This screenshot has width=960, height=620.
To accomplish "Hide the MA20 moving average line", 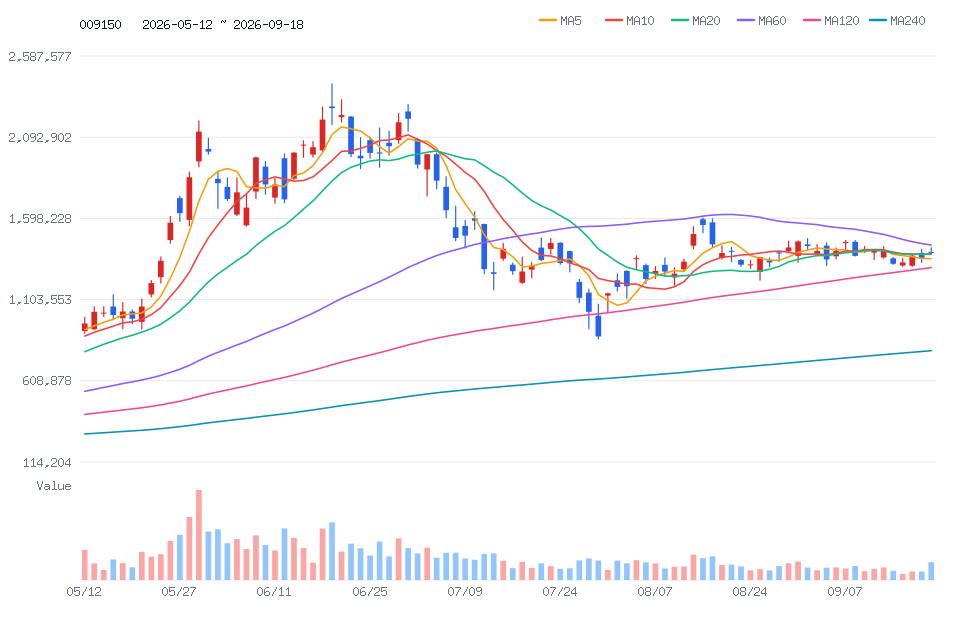I will pyautogui.click(x=696, y=21).
